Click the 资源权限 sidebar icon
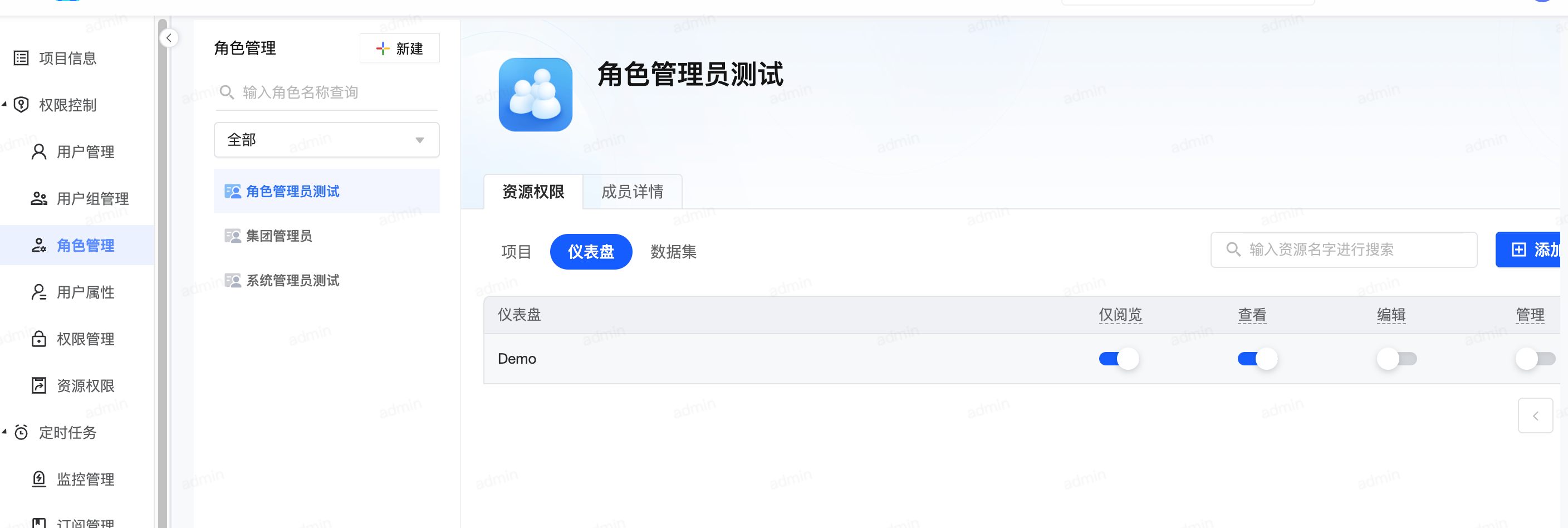This screenshot has width=1568, height=528. point(39,385)
